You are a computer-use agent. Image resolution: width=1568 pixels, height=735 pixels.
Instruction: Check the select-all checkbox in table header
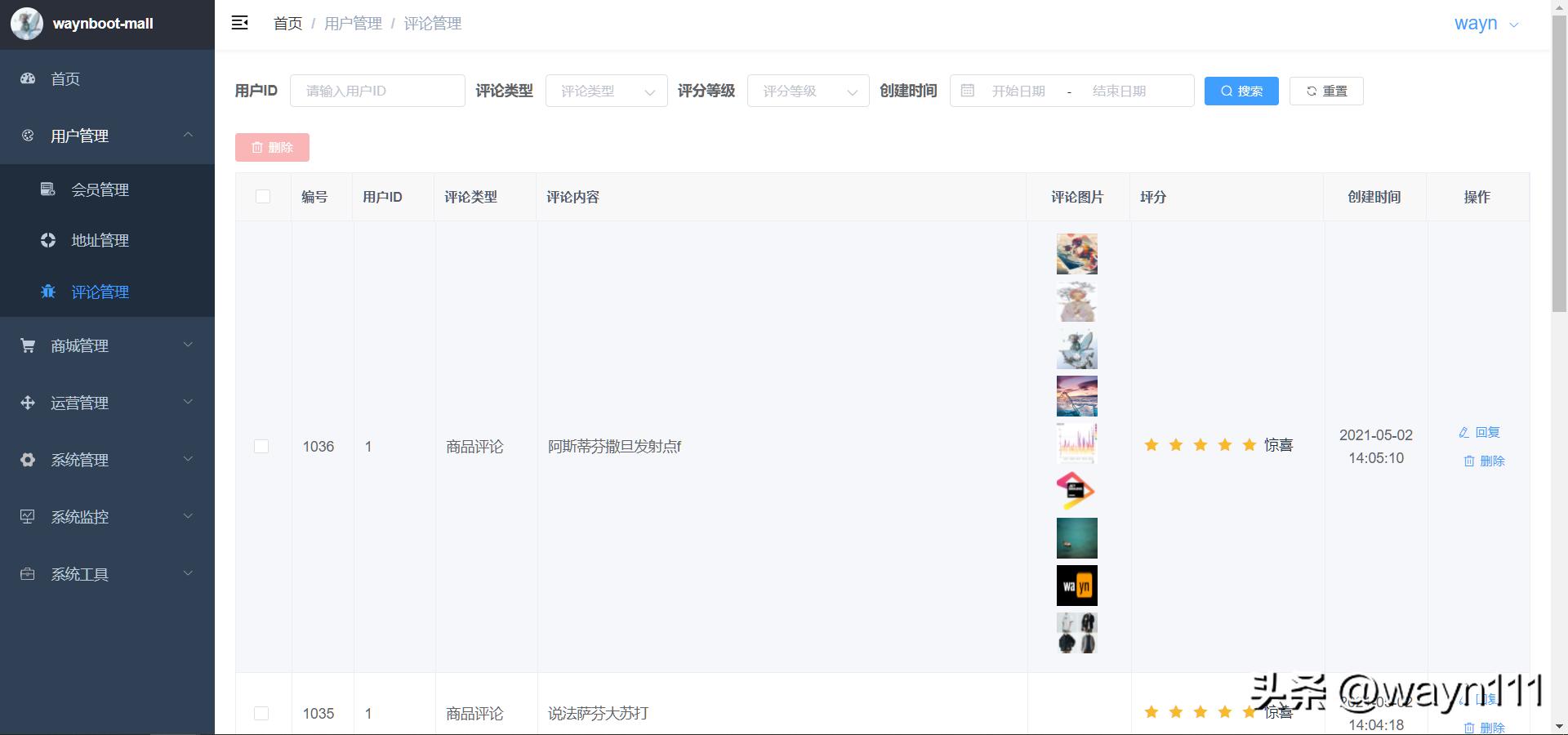[262, 196]
